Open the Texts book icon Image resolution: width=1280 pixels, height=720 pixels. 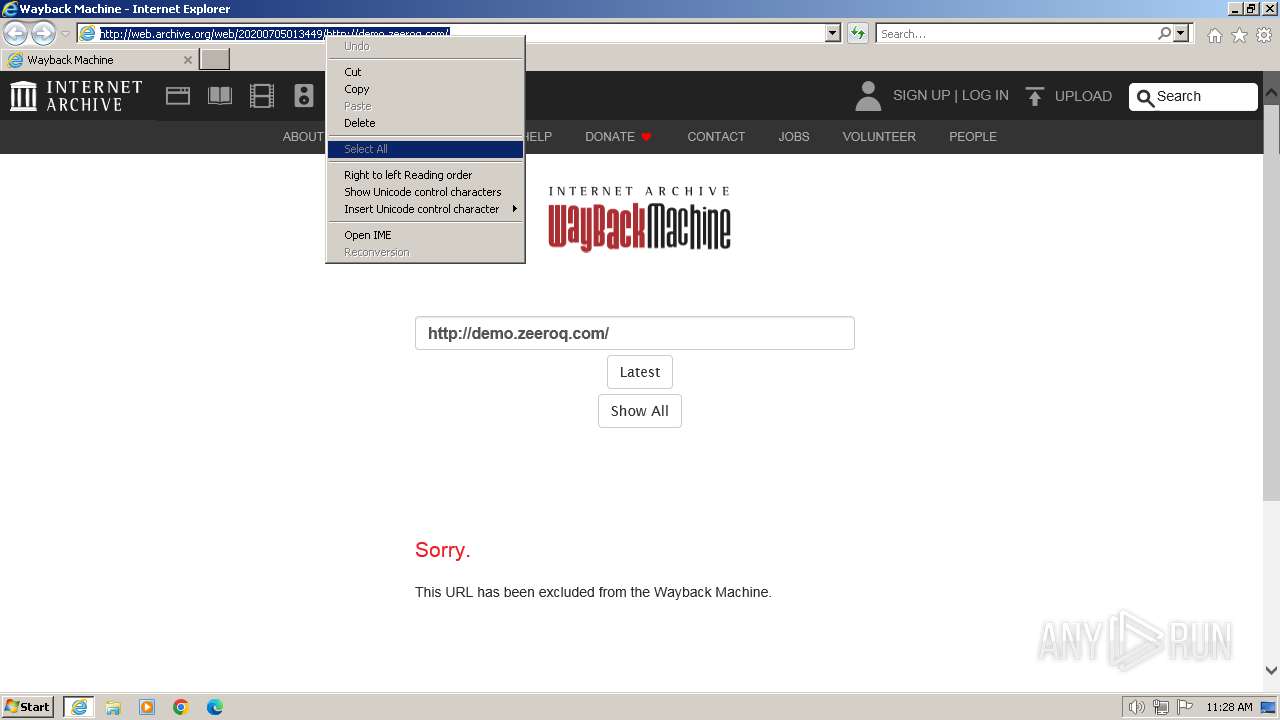220,96
